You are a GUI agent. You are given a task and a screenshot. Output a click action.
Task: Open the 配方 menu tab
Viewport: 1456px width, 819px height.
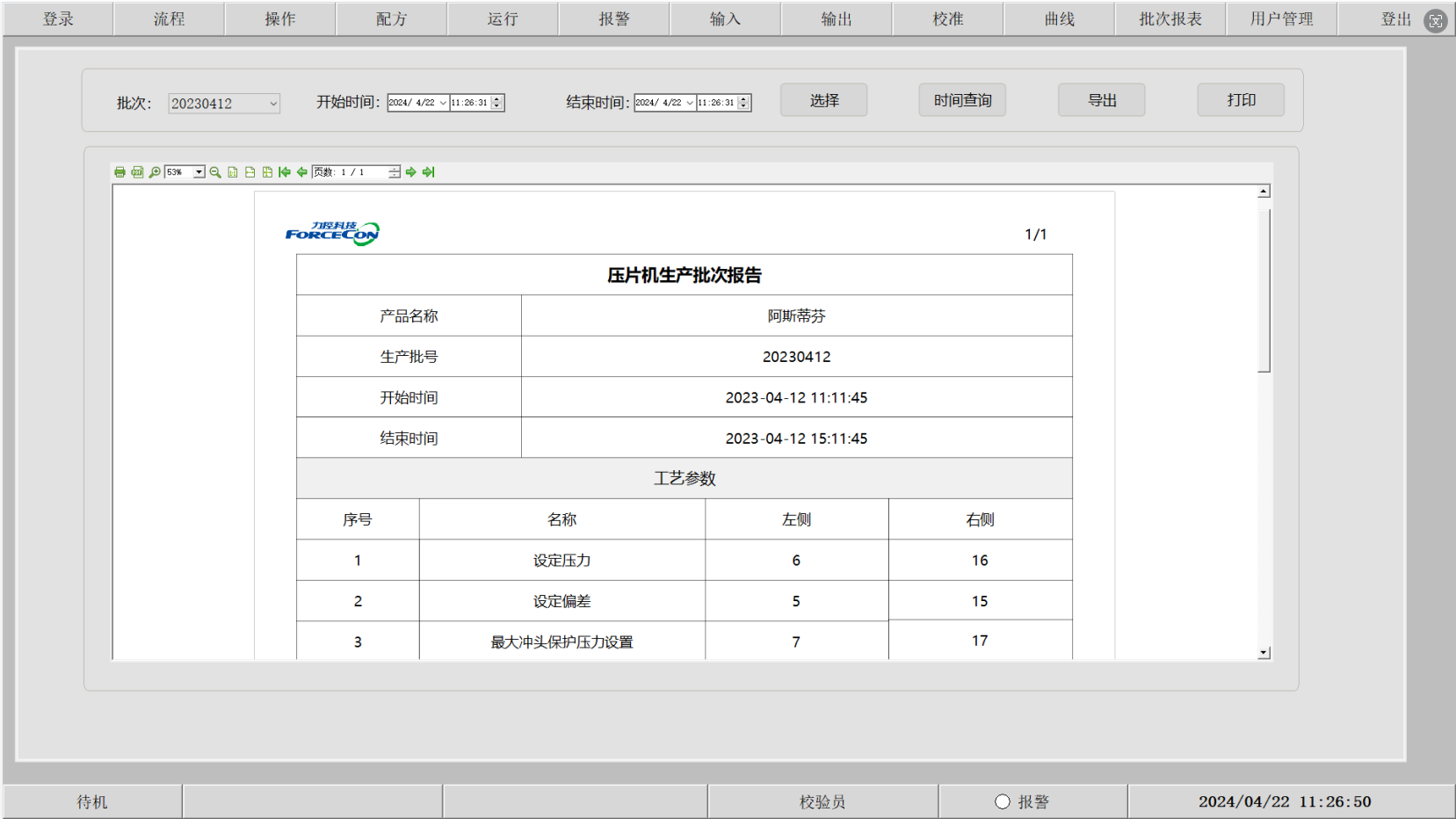[x=391, y=18]
